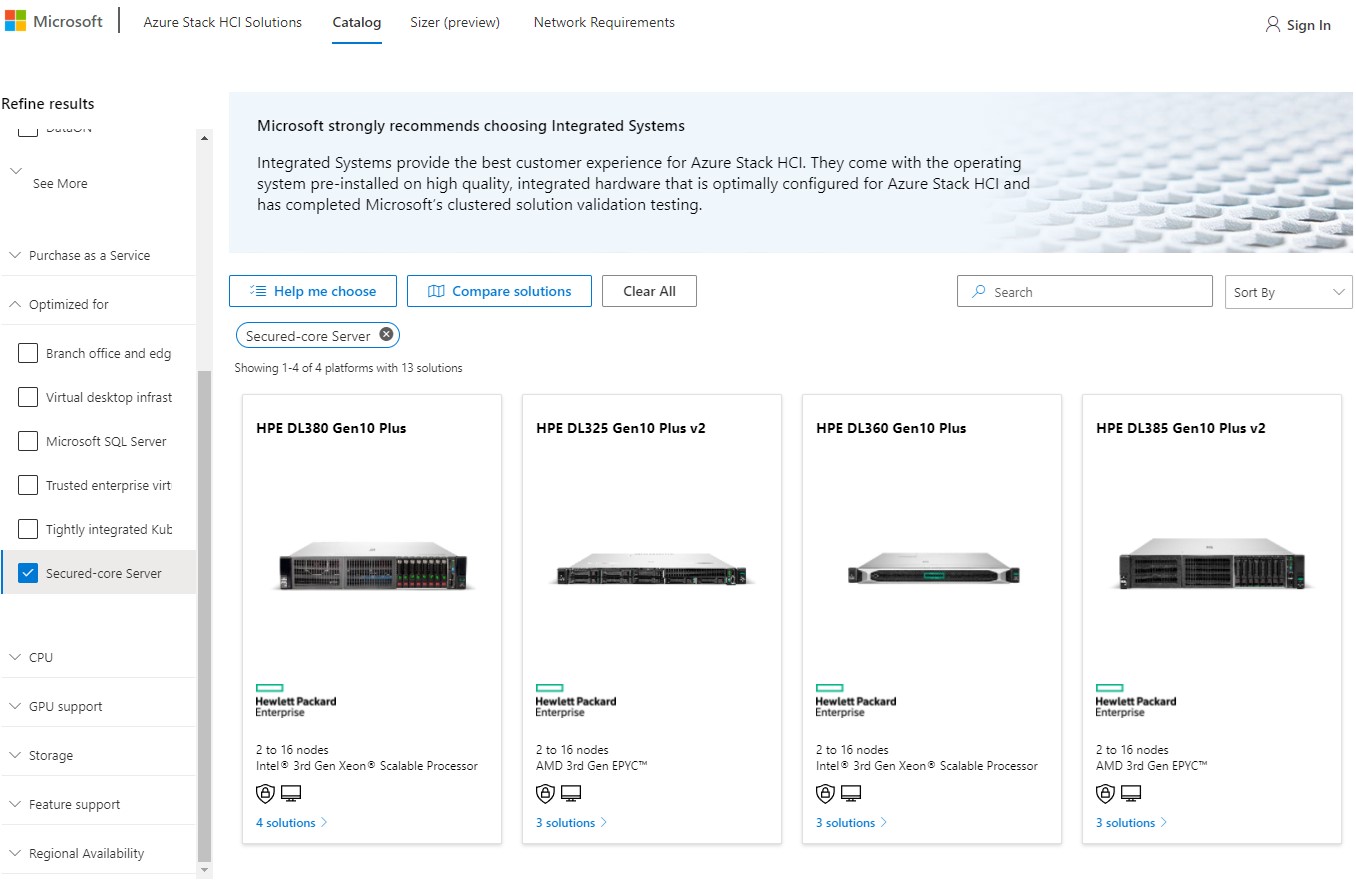Open 4 solutions for HPE DL380 Gen10 Plus
1356x884 pixels.
click(x=286, y=822)
